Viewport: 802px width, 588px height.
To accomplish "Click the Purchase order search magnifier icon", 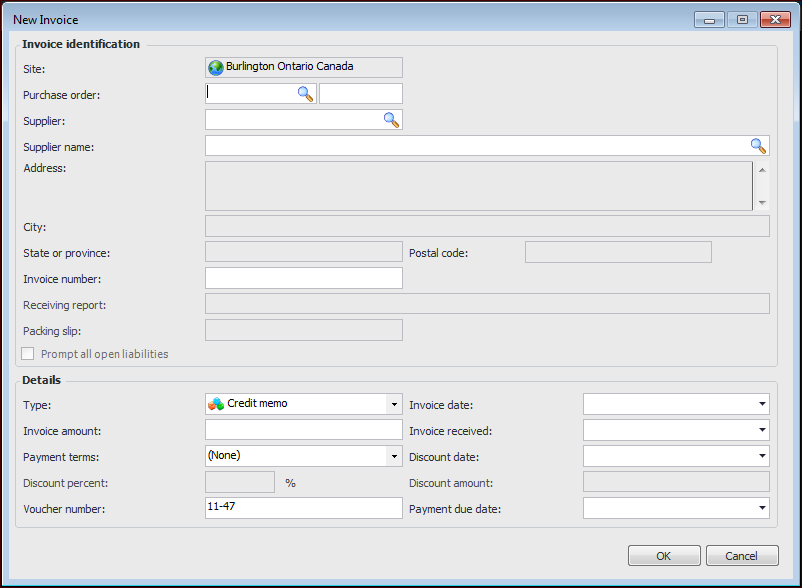I will [x=305, y=94].
